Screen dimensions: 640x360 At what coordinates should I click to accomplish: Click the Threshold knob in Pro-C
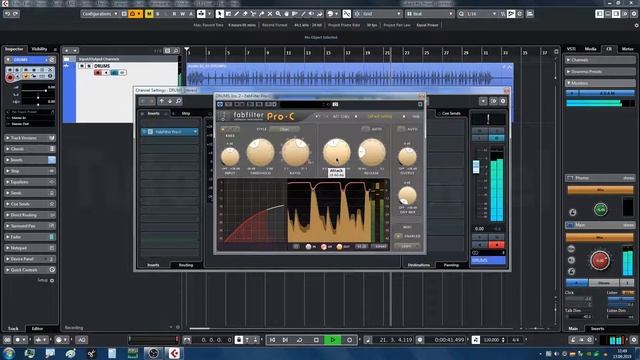[x=260, y=153]
